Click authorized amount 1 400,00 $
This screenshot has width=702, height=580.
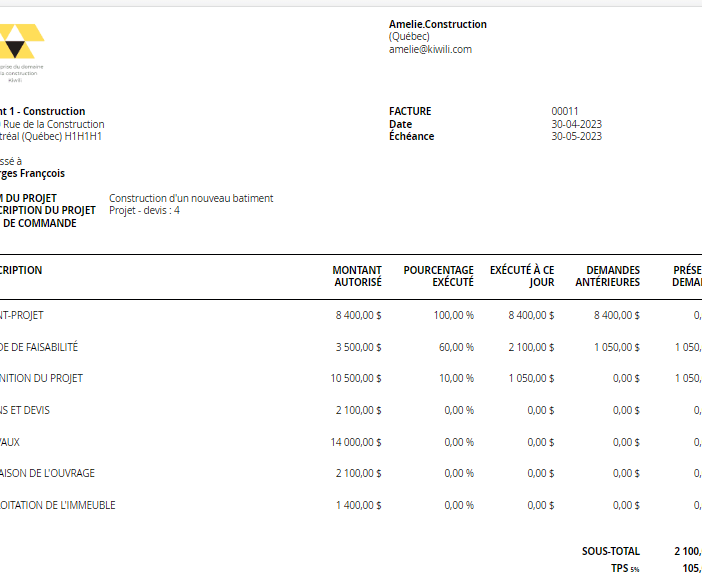[x=359, y=505]
